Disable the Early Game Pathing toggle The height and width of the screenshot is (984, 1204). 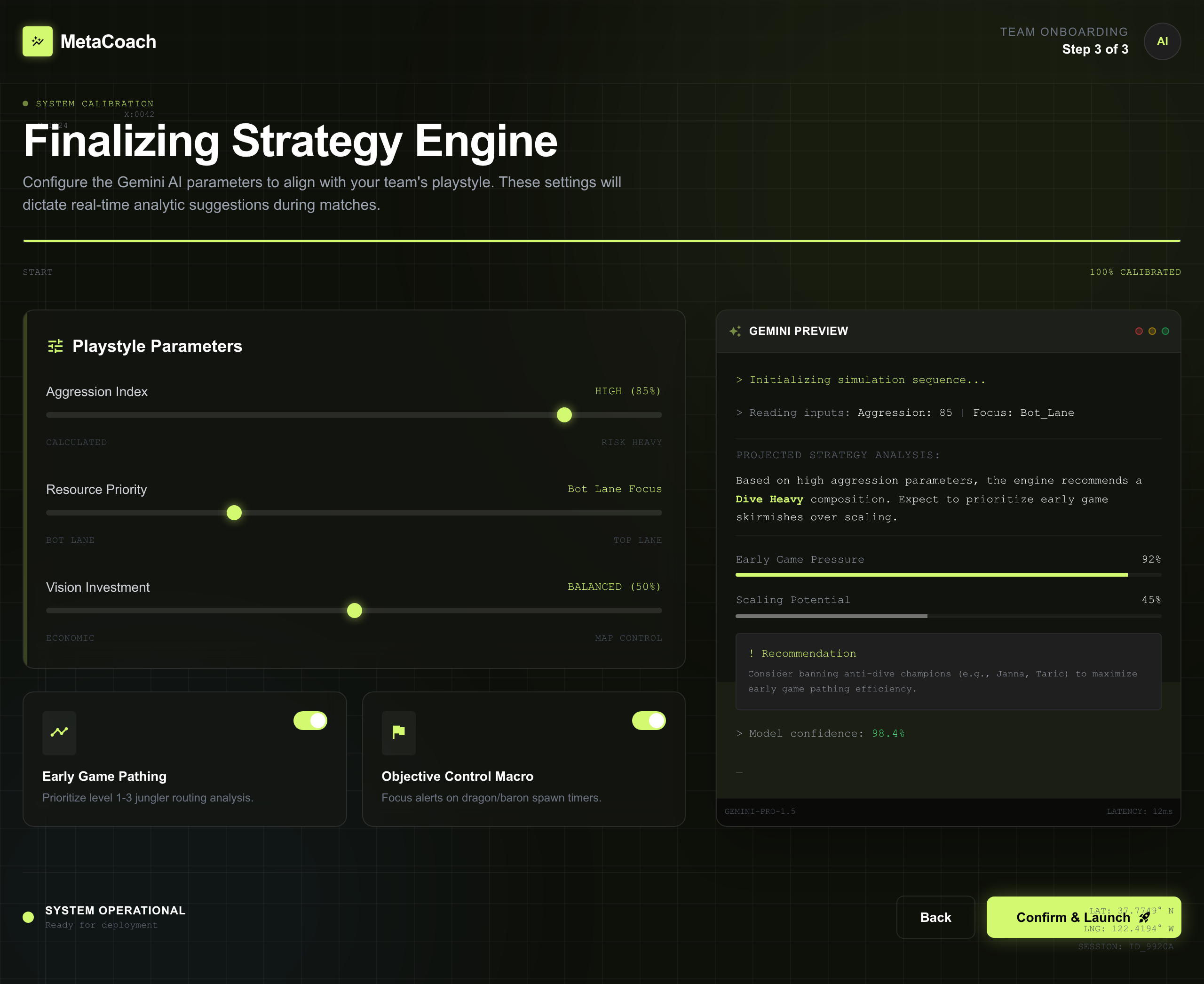point(310,721)
